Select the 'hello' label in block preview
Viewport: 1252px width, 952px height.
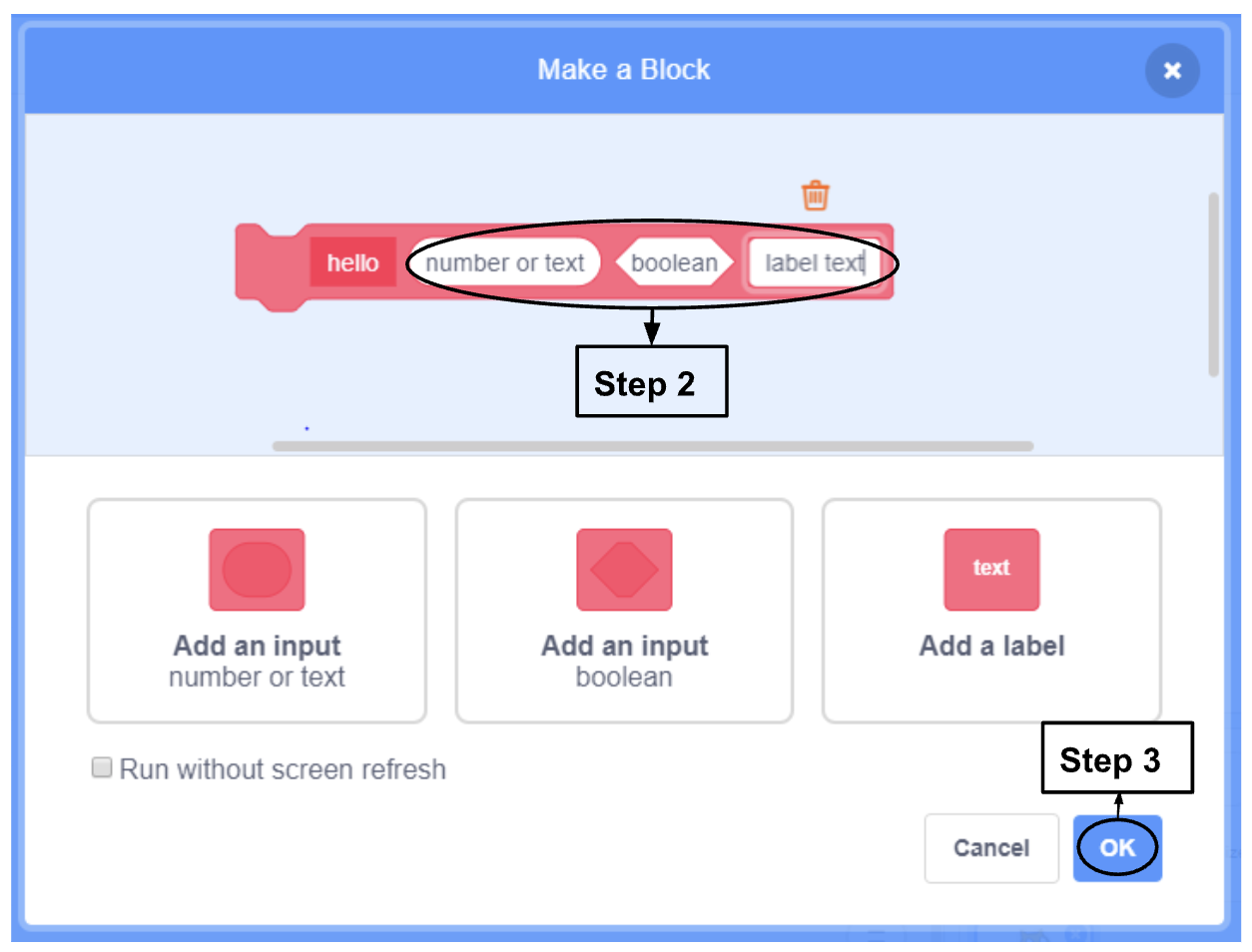coord(352,262)
